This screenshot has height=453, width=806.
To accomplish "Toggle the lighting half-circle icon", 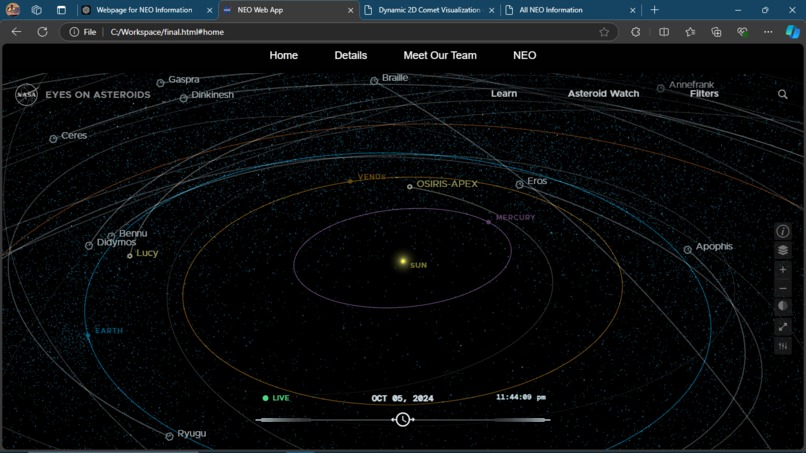I will click(x=782, y=306).
